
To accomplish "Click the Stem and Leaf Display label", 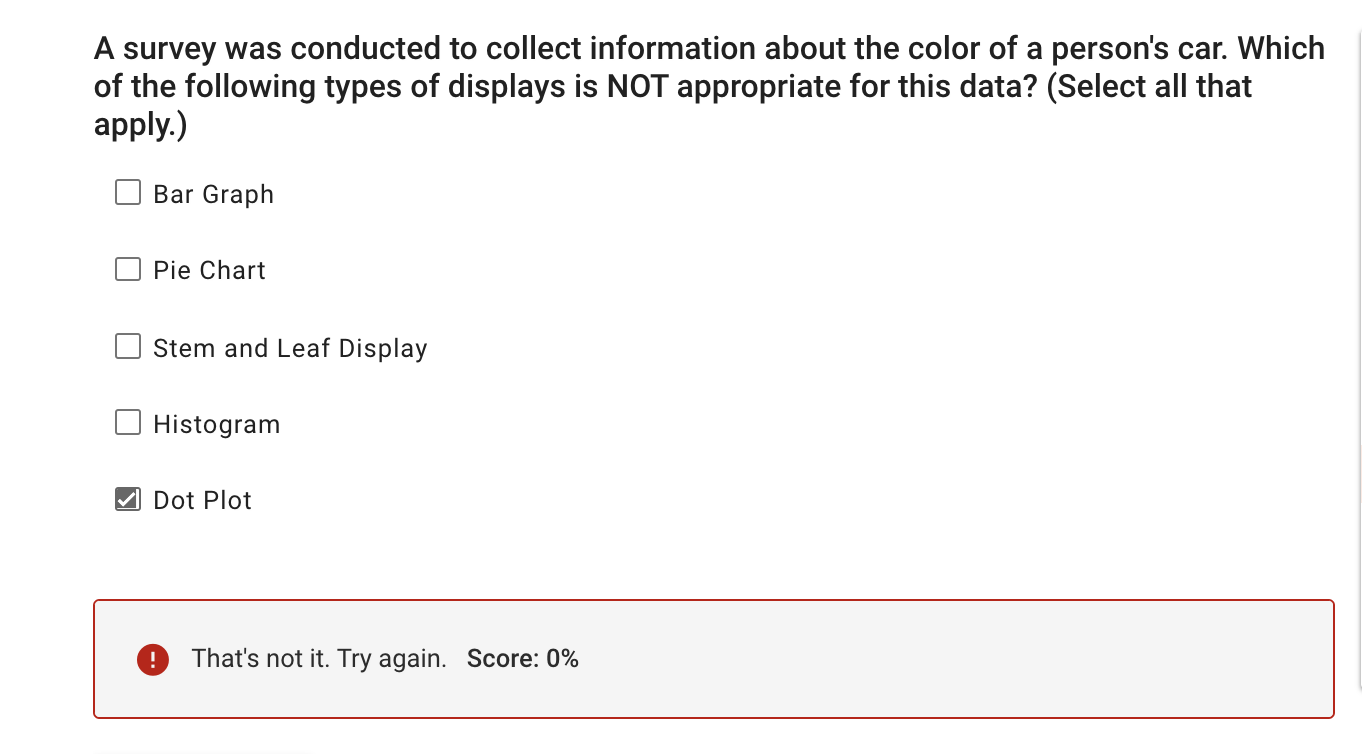I will tap(290, 348).
